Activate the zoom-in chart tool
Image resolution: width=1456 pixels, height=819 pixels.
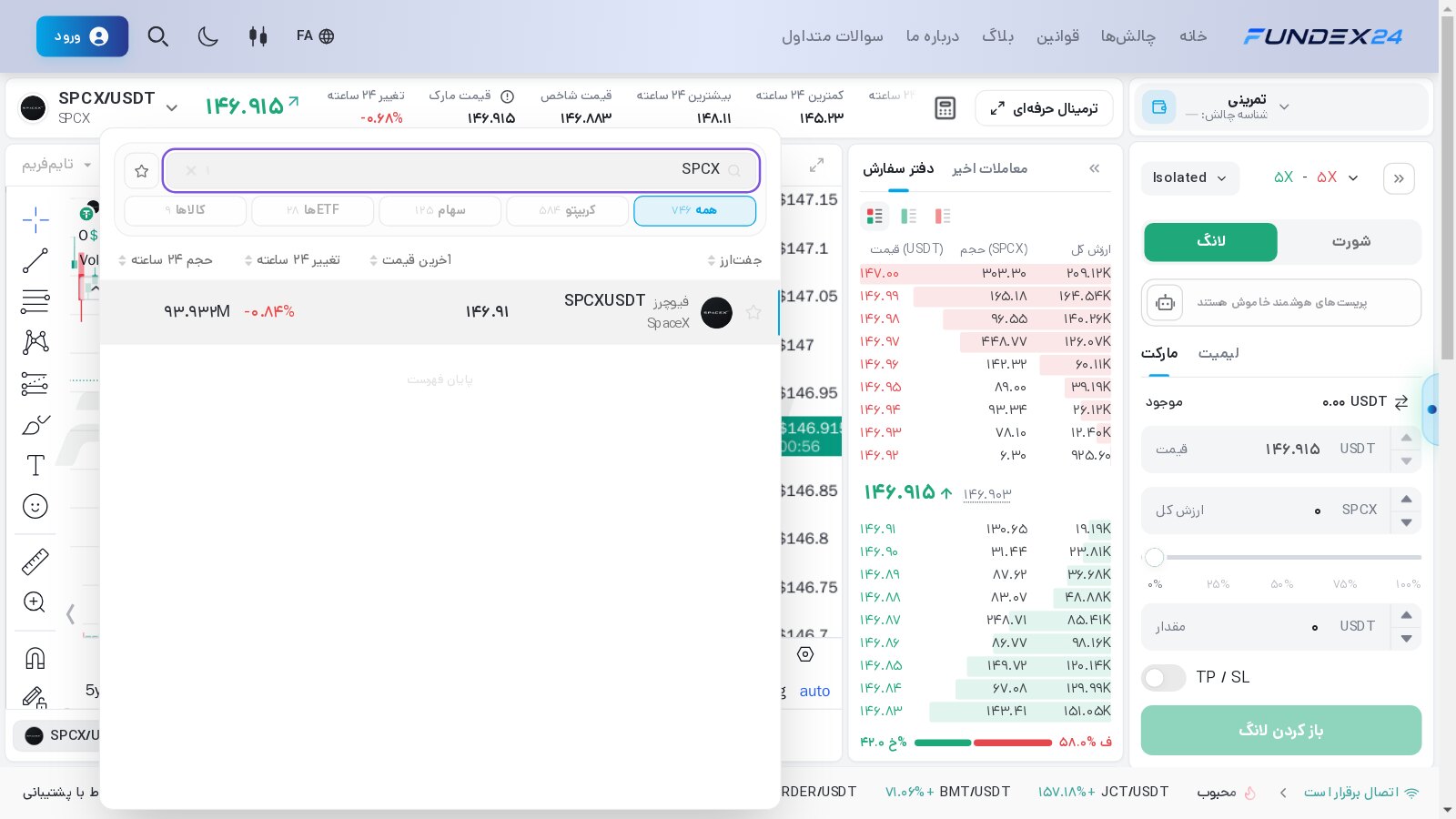point(35,602)
